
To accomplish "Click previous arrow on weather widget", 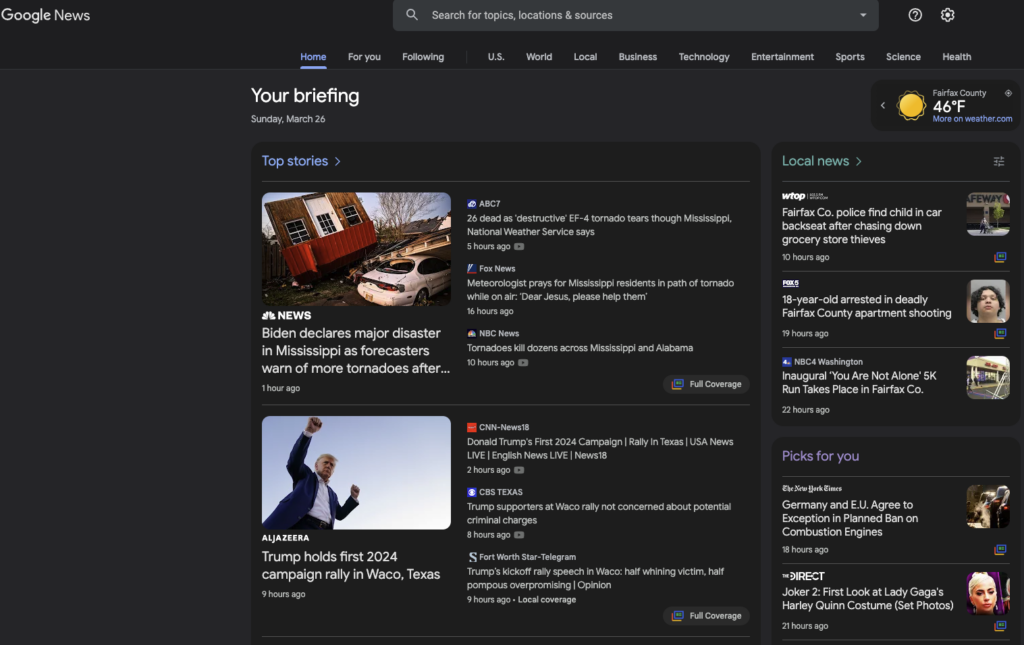I will click(883, 105).
